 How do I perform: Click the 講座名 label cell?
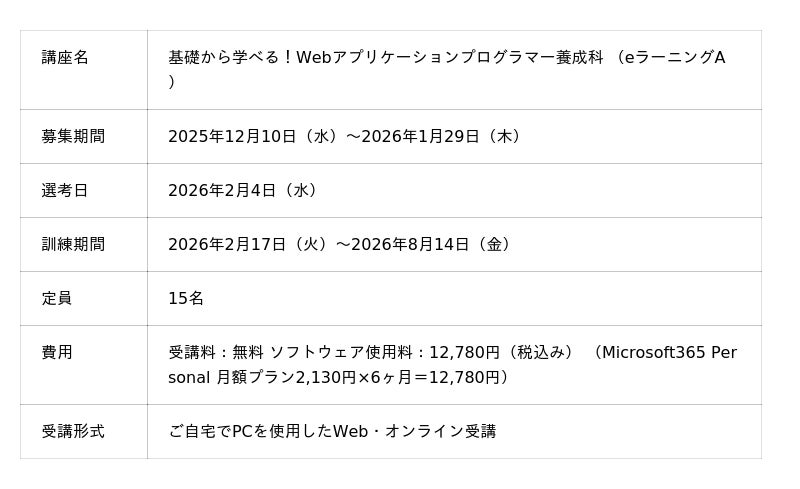pyautogui.click(x=65, y=58)
